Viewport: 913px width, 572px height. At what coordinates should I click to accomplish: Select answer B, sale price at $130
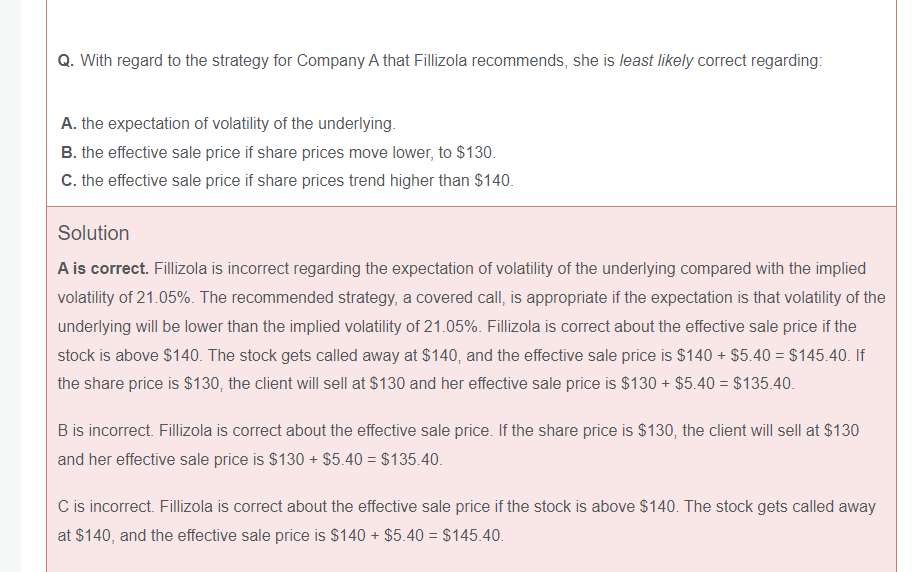coord(288,153)
